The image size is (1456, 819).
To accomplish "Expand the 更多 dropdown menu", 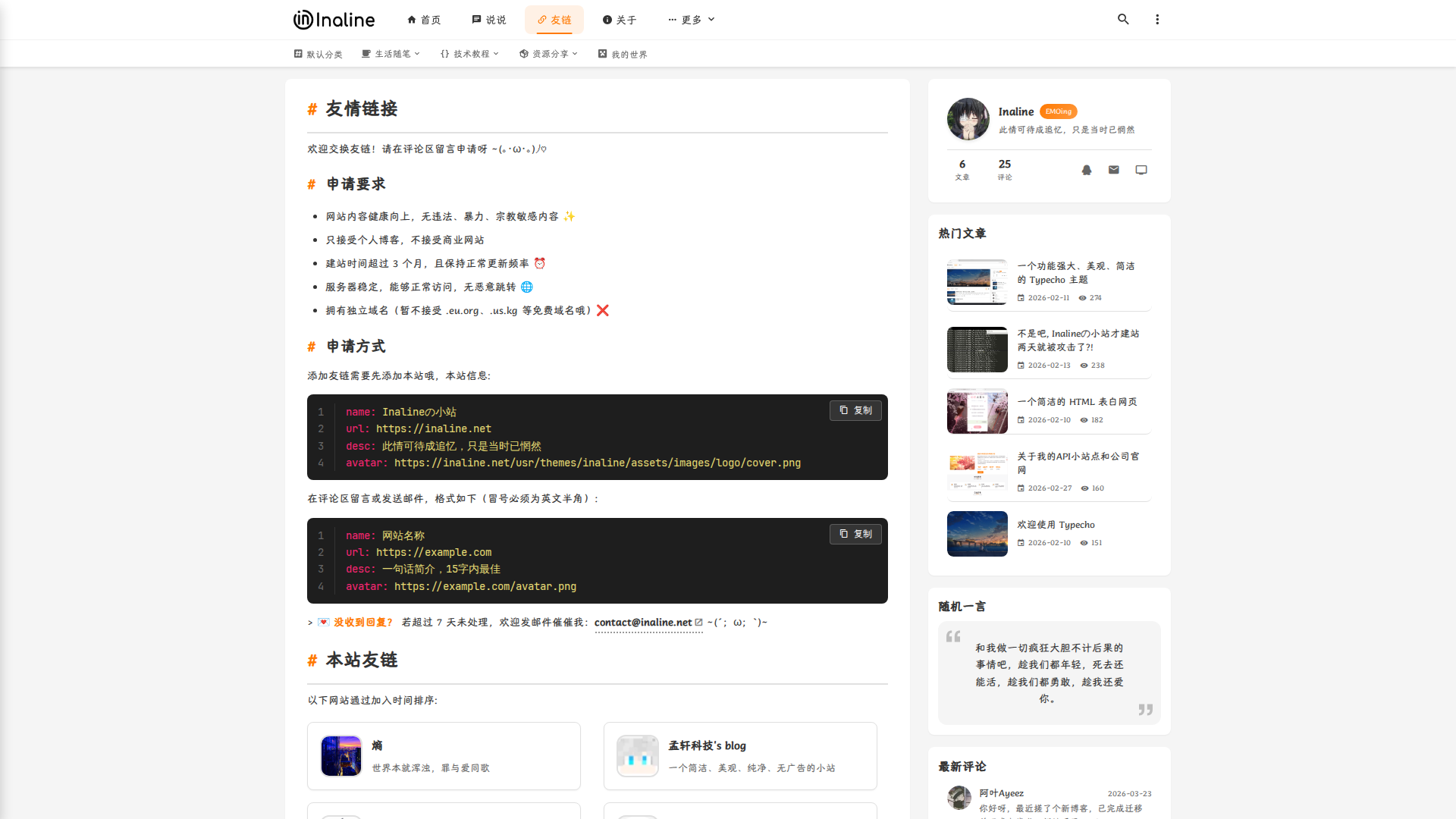I will click(692, 20).
